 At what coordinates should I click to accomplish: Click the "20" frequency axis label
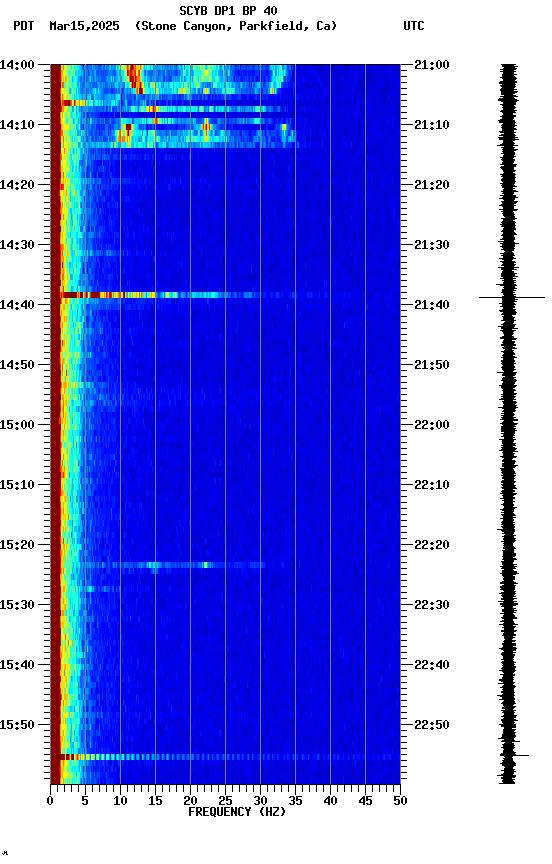coord(190,801)
